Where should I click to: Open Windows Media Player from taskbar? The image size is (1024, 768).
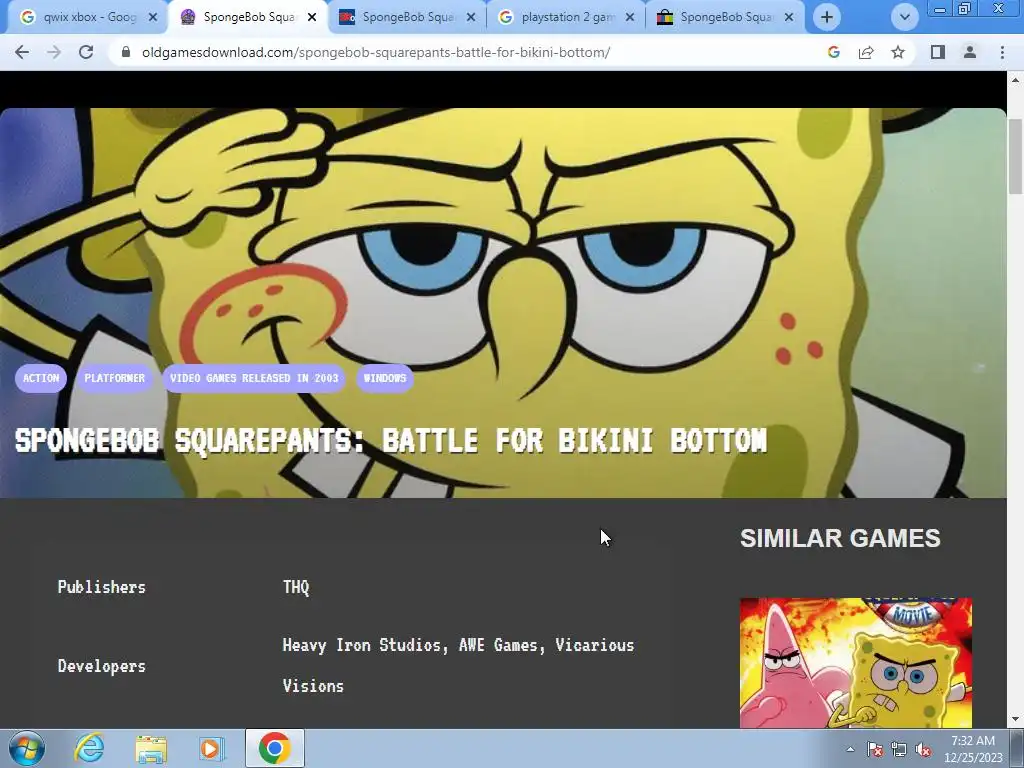point(212,748)
